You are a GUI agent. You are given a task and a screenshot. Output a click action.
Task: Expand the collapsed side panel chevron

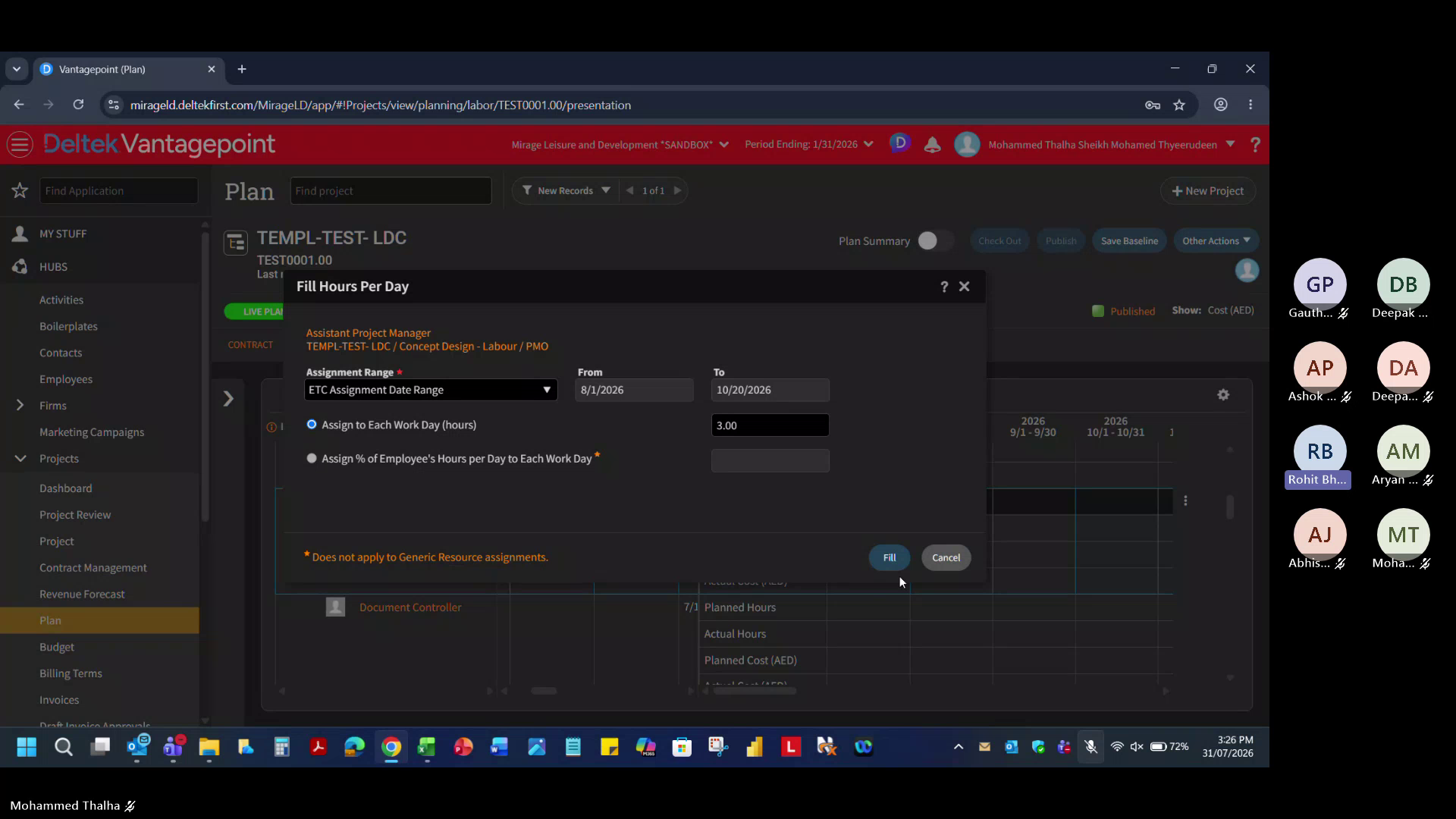[x=228, y=399]
